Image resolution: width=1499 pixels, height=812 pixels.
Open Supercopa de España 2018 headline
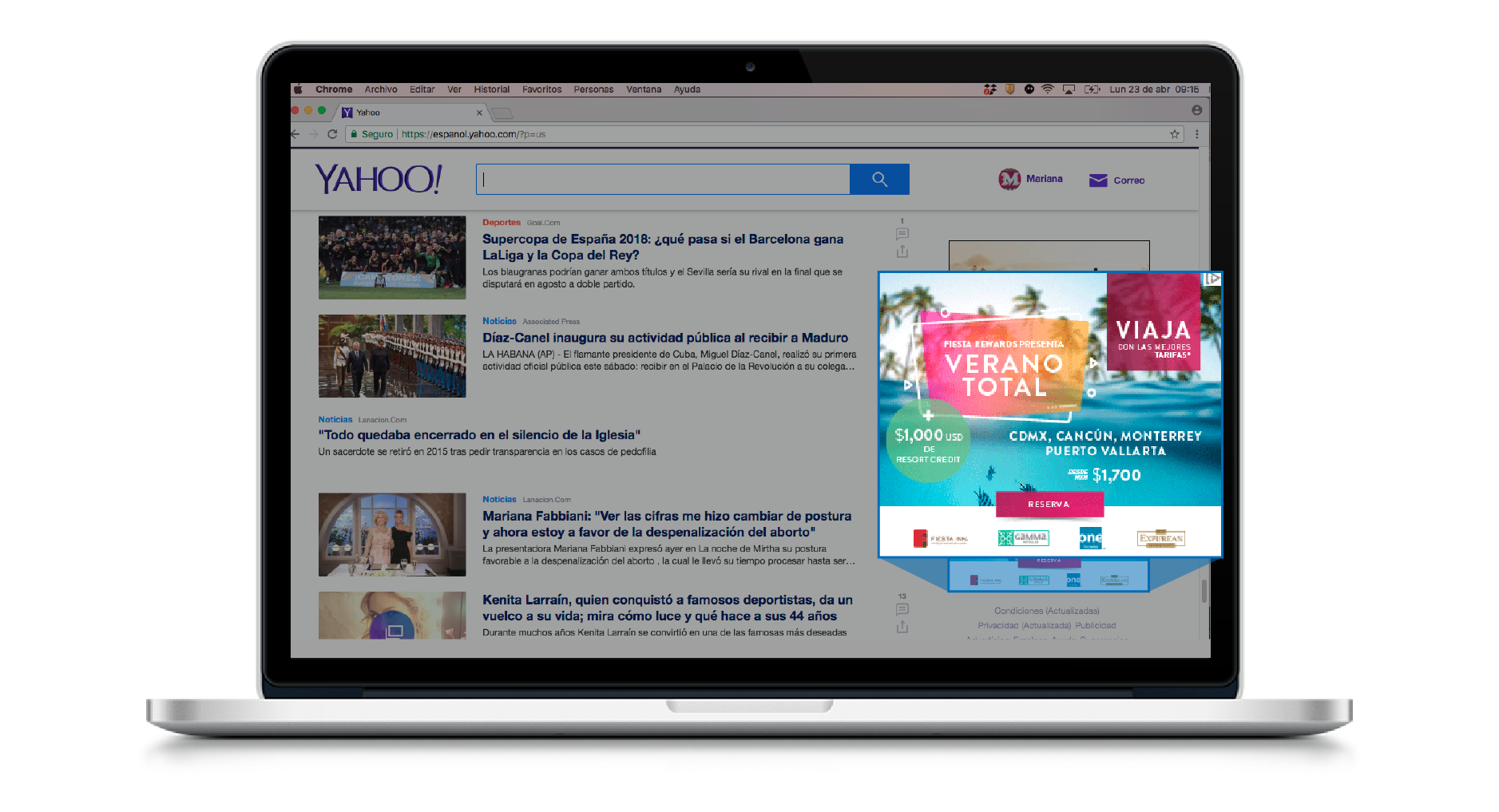663,247
